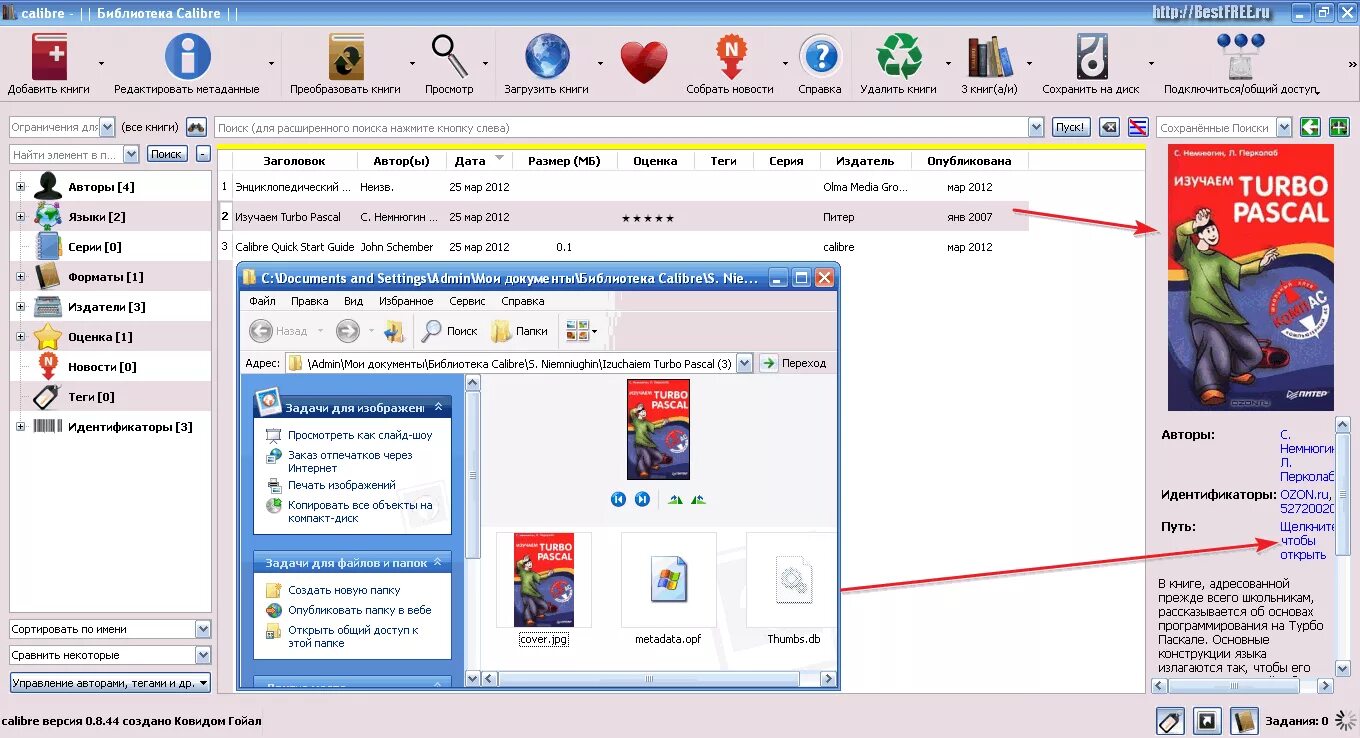Screen dimensions: 1360x738
Task: Click the green plus add saved search icon
Action: coord(1338,127)
